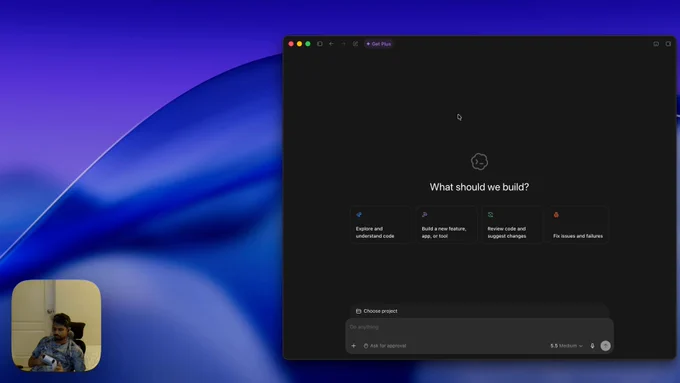Go back with the left arrow

click(x=331, y=44)
